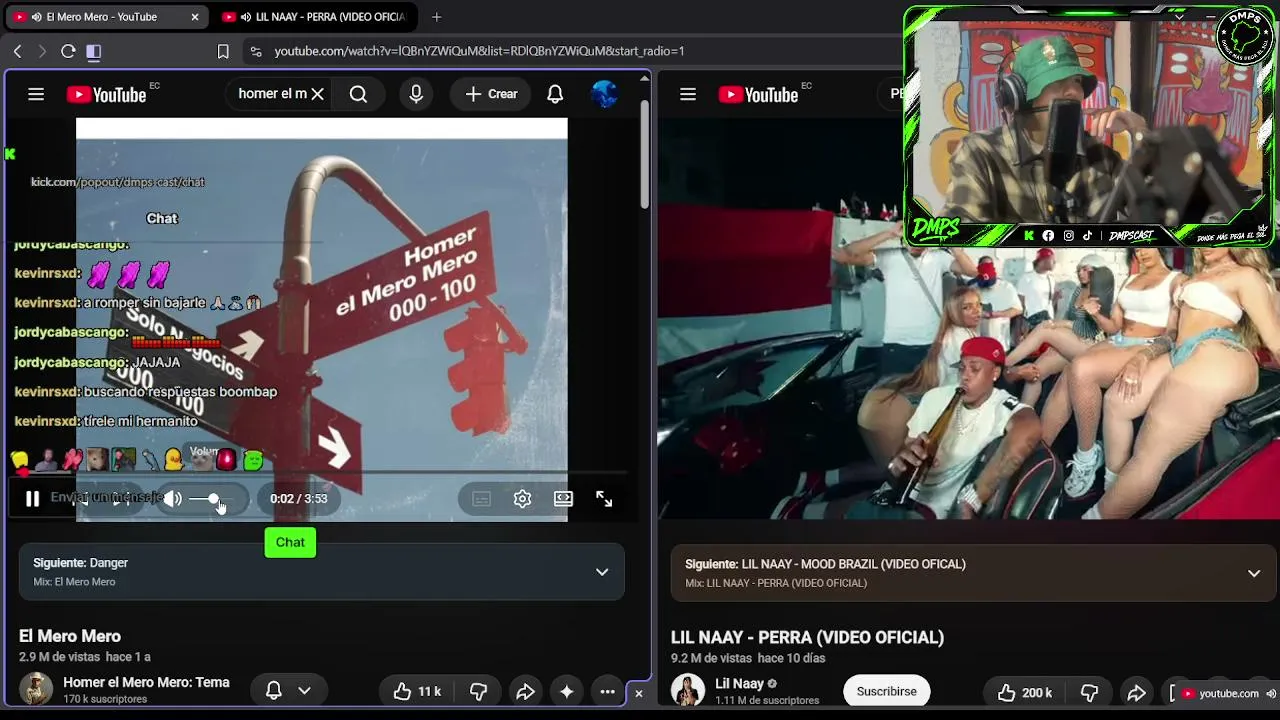Screen dimensions: 1280x720
Task: Start voice search with the microphone icon
Action: (416, 94)
